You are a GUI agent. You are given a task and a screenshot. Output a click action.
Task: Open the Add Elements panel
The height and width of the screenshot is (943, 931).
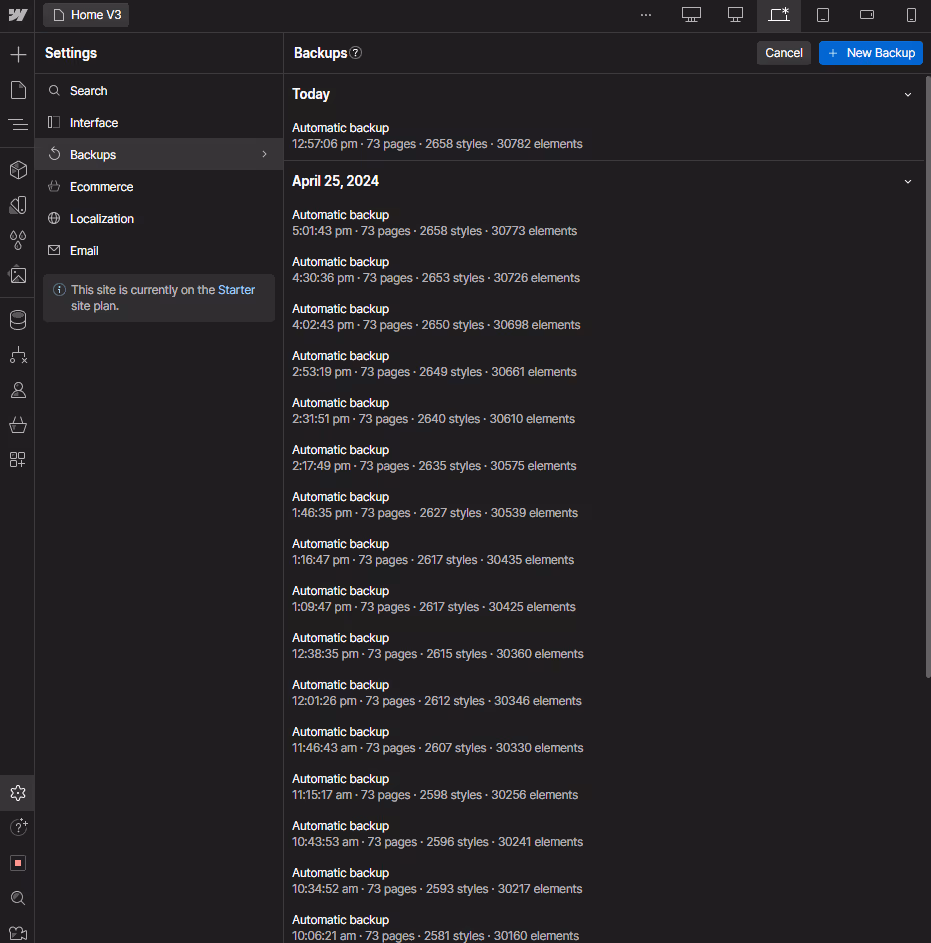pyautogui.click(x=18, y=54)
